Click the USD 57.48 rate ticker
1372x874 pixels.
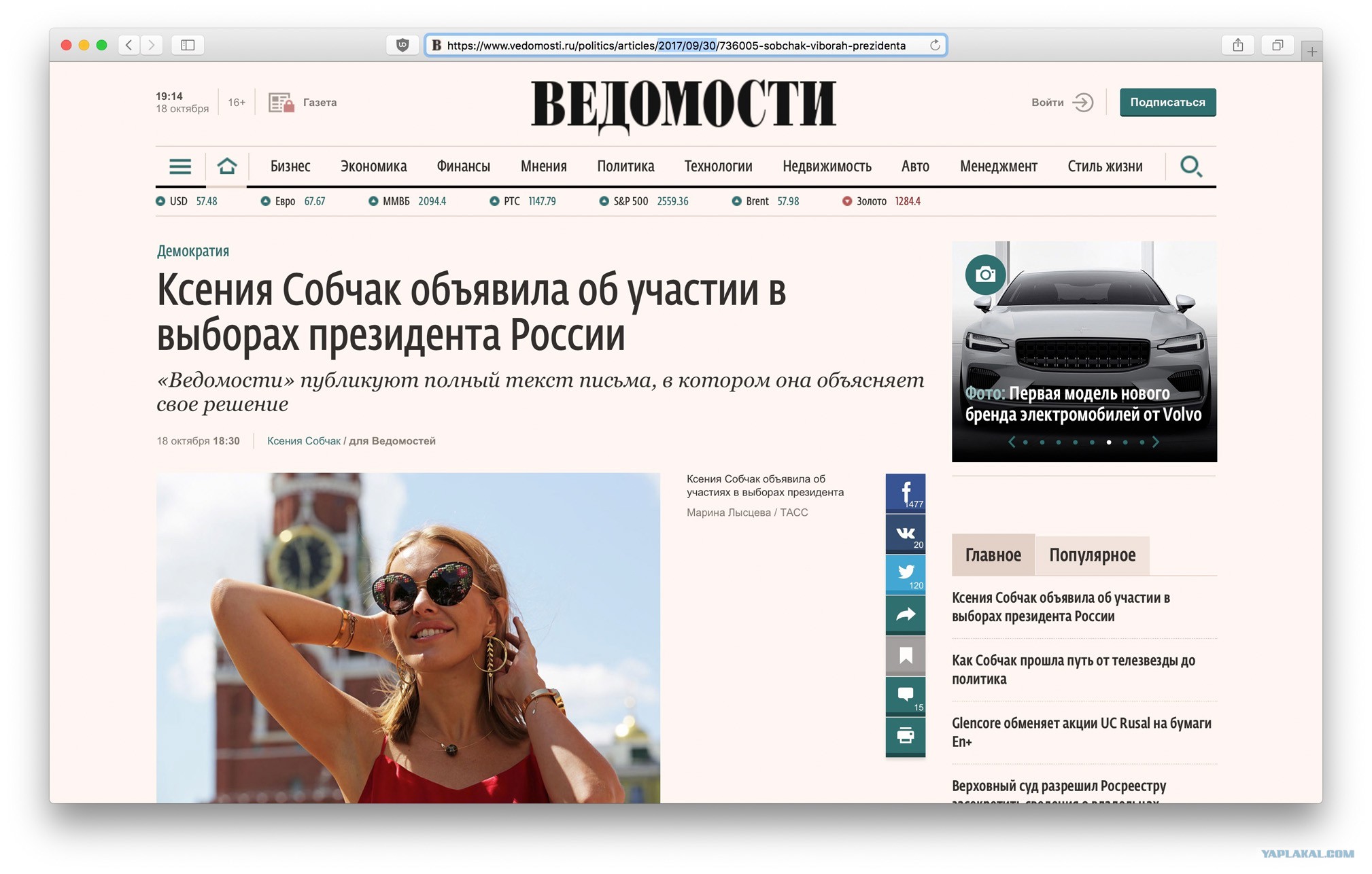(187, 201)
